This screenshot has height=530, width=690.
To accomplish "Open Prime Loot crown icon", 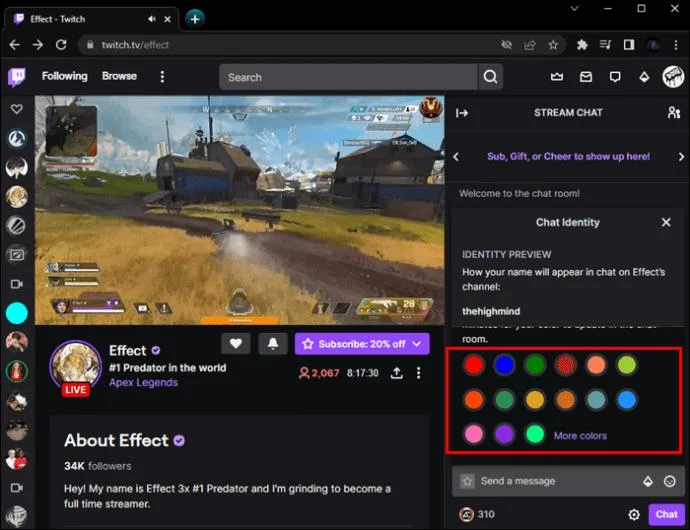I will click(x=557, y=77).
